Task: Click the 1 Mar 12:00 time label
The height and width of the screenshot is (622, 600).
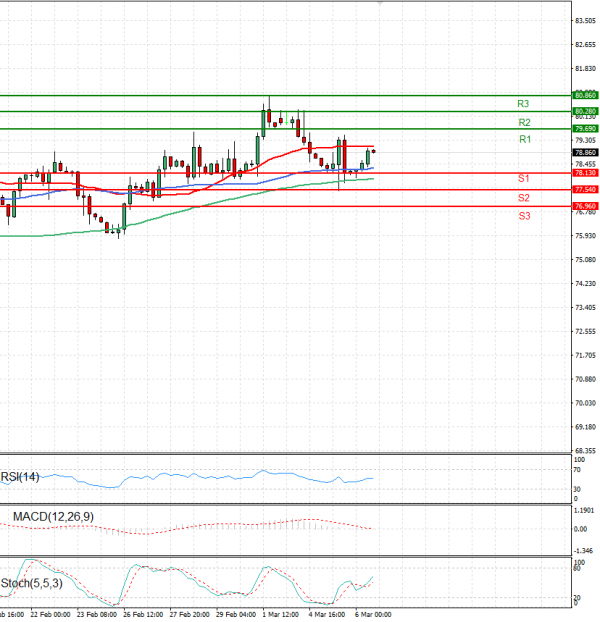Action: (x=280, y=614)
